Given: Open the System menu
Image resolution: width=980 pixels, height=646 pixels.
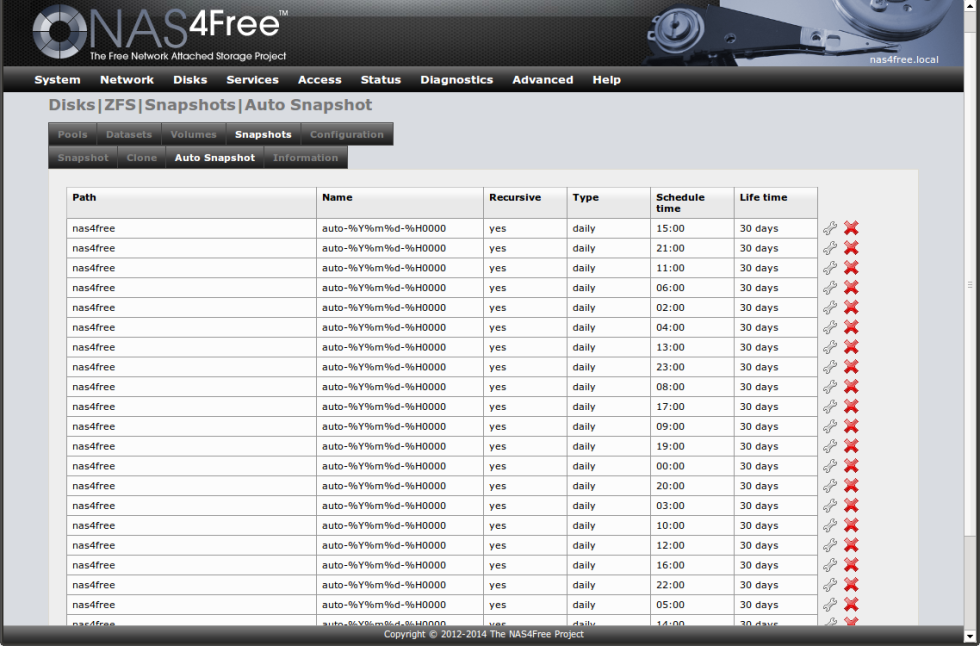Looking at the screenshot, I should 57,80.
